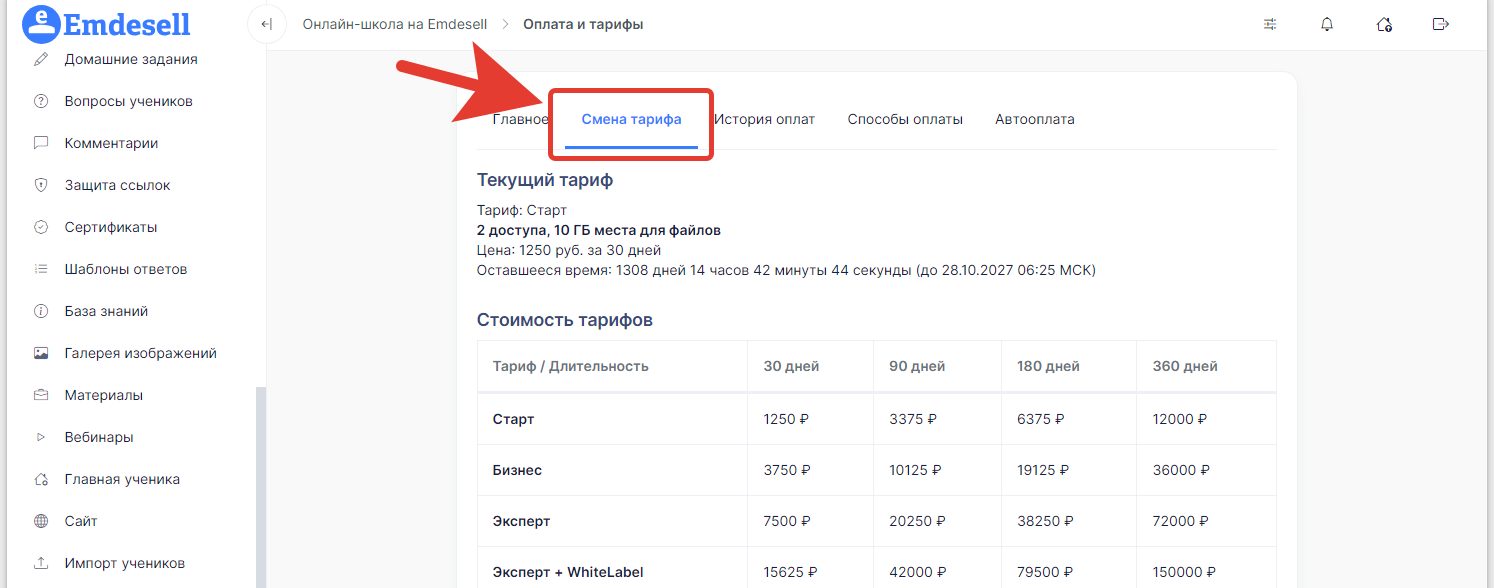Click the play icon beside Вебинары
This screenshot has width=1494, height=588.
(41, 438)
